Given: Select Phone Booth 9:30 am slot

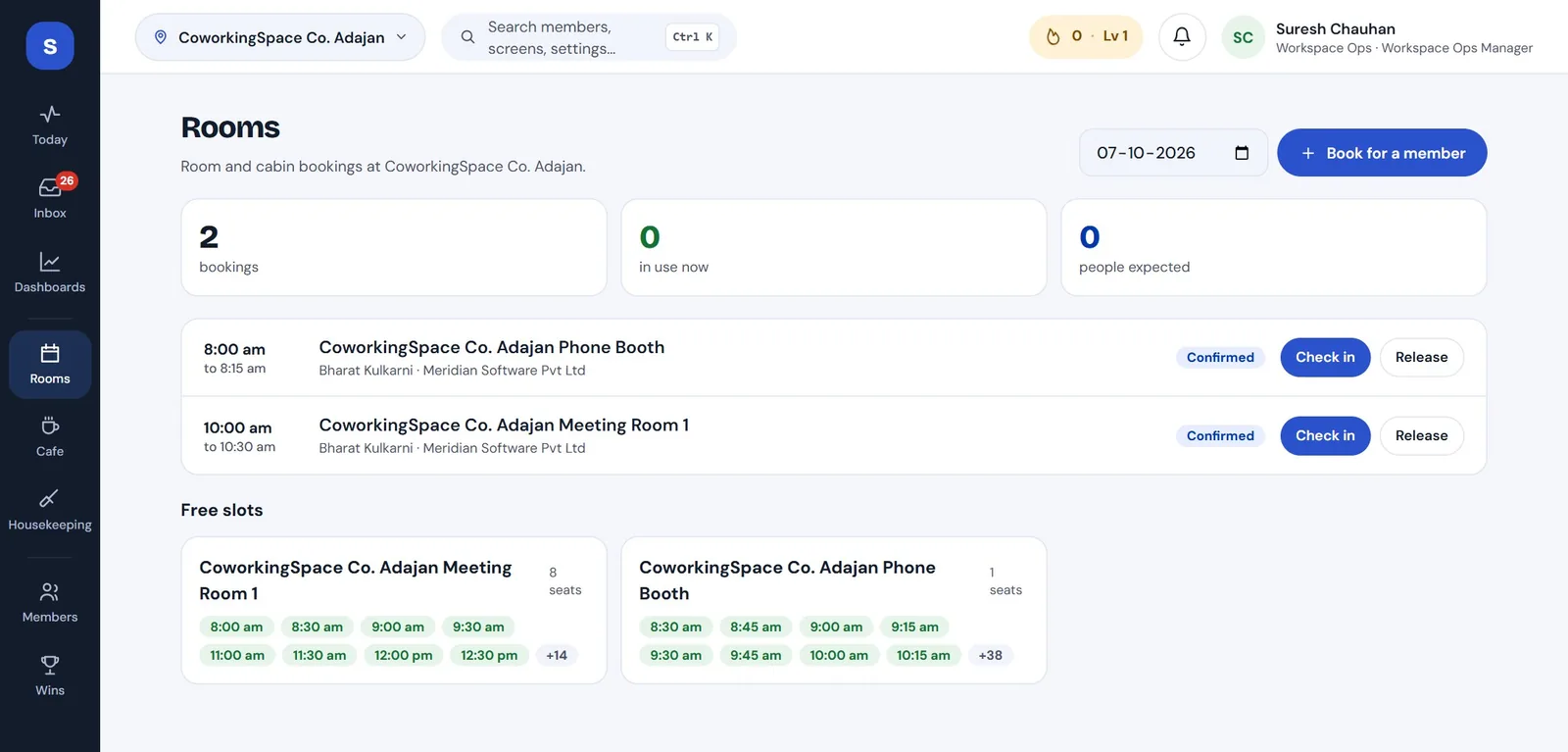Looking at the screenshot, I should [x=676, y=656].
